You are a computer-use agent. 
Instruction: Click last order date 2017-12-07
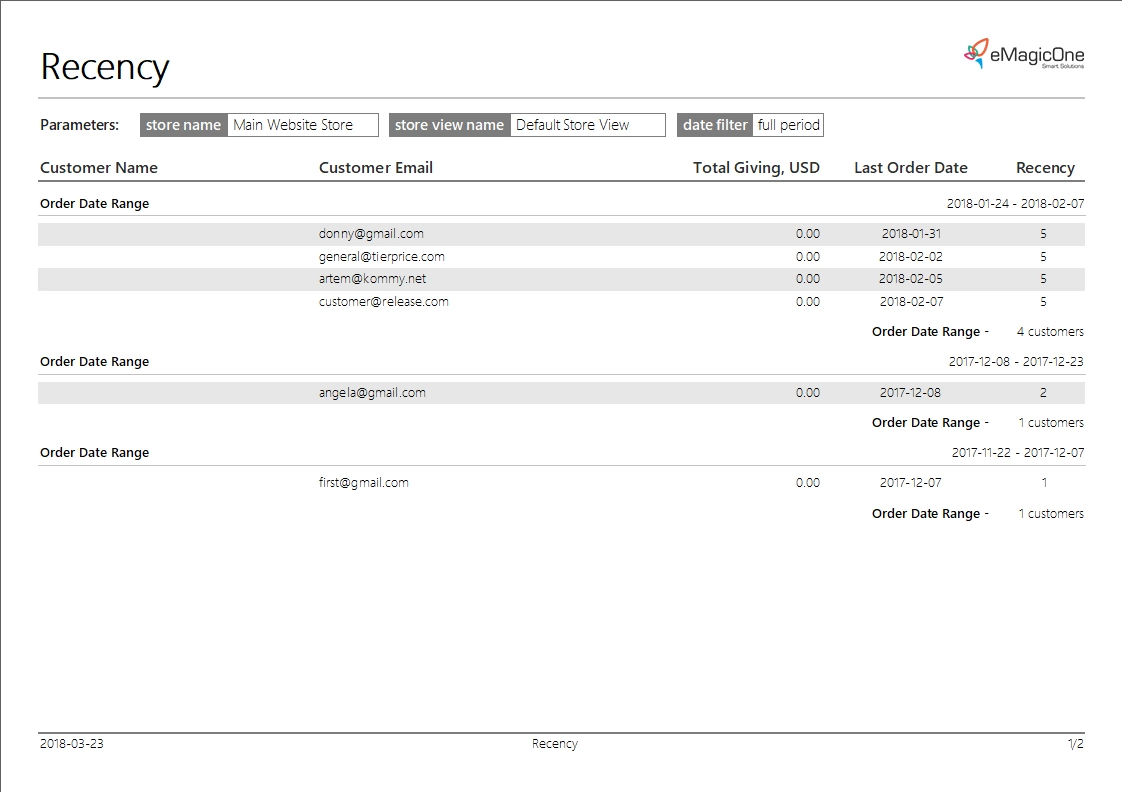click(910, 483)
